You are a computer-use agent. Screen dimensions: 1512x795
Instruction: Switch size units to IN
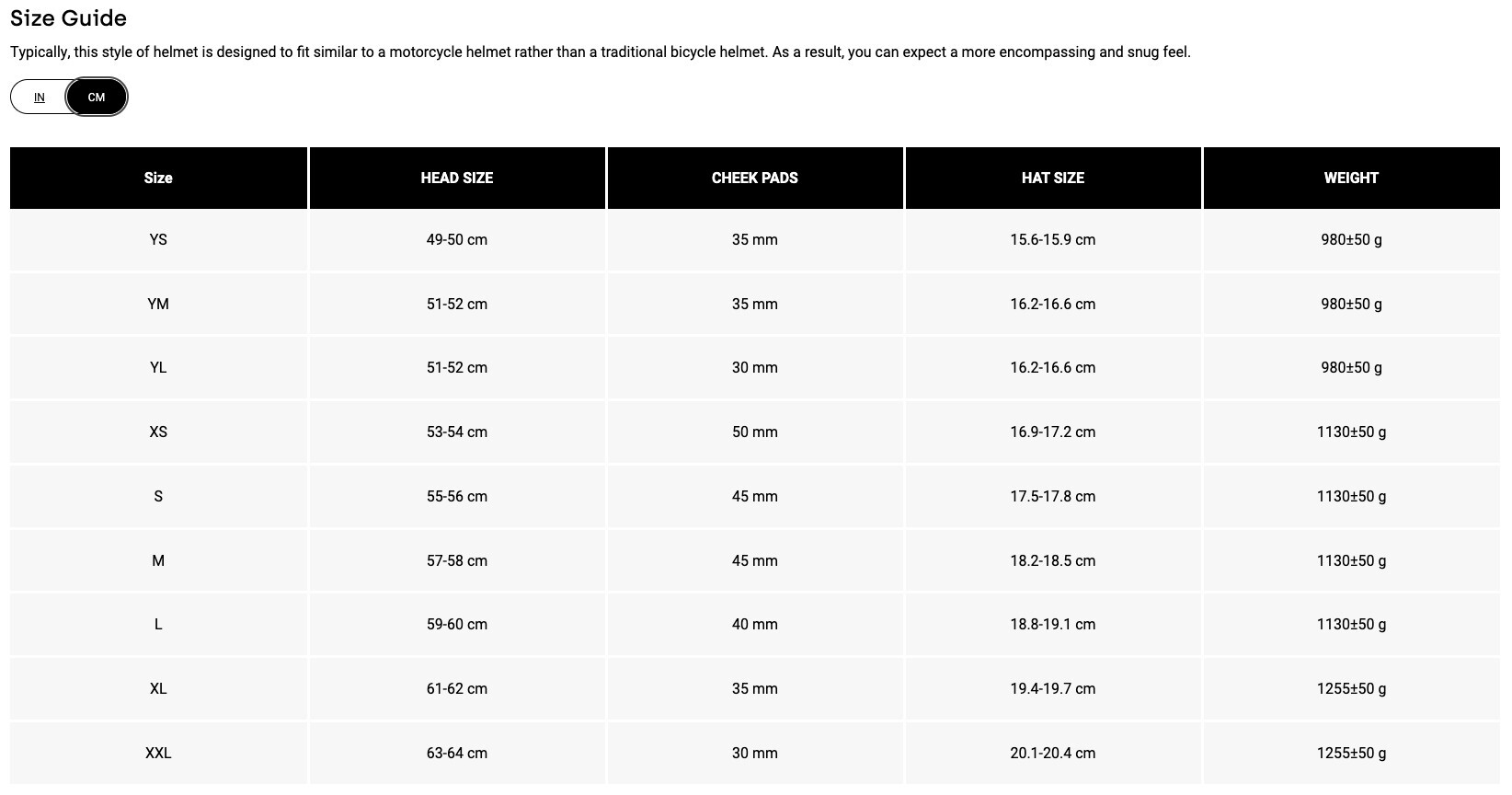40,98
